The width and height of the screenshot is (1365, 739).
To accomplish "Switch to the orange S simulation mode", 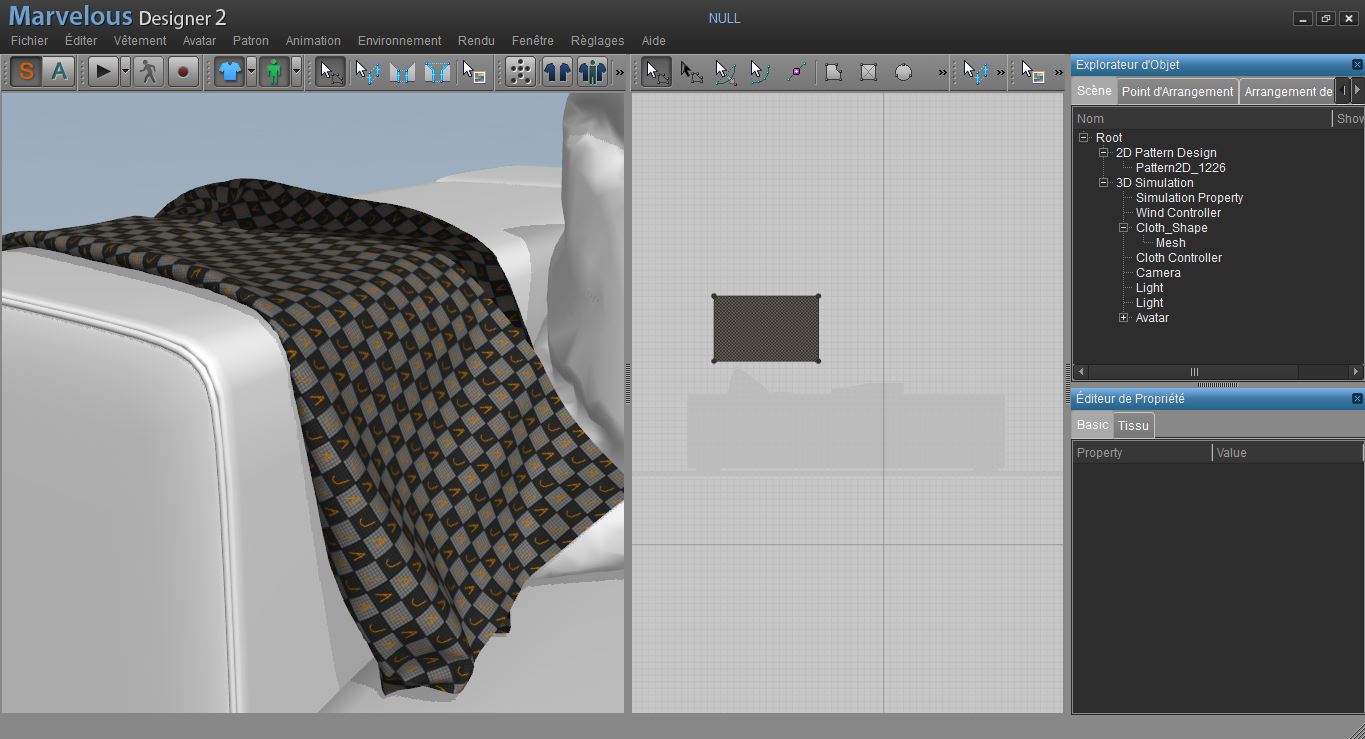I will [26, 72].
